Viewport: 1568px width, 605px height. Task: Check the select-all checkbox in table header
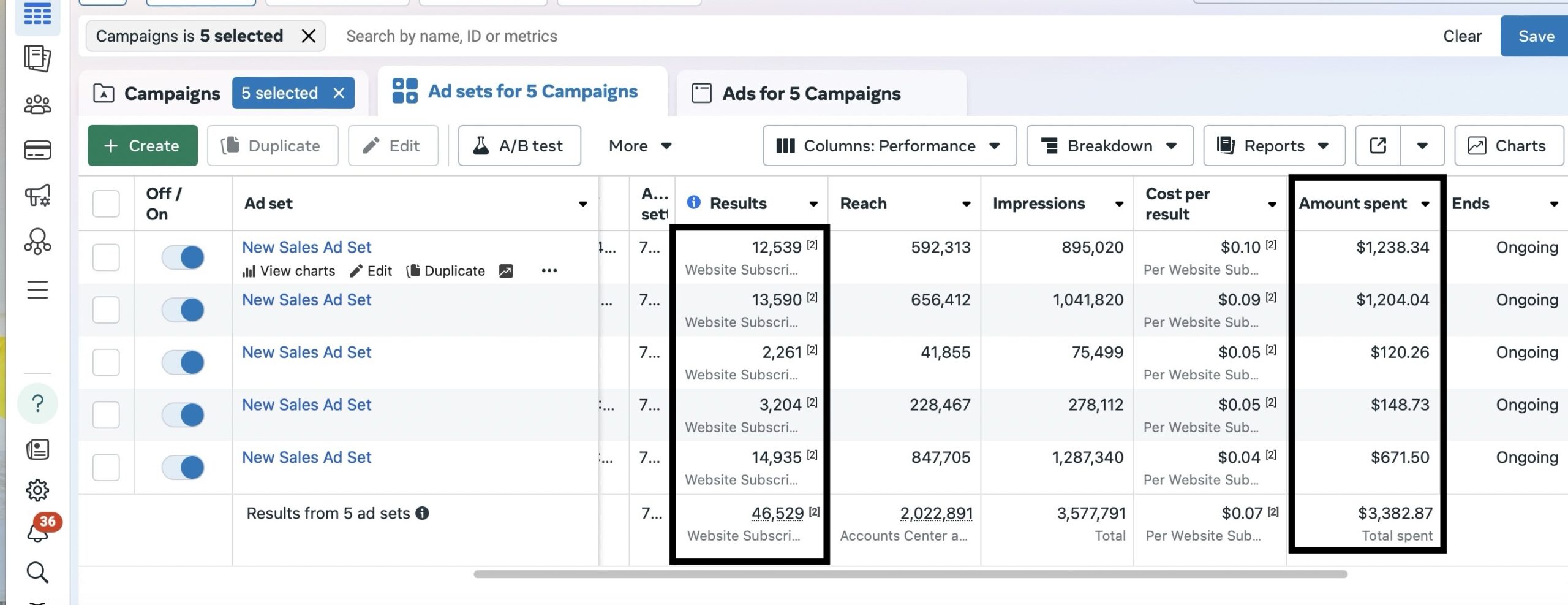(106, 204)
